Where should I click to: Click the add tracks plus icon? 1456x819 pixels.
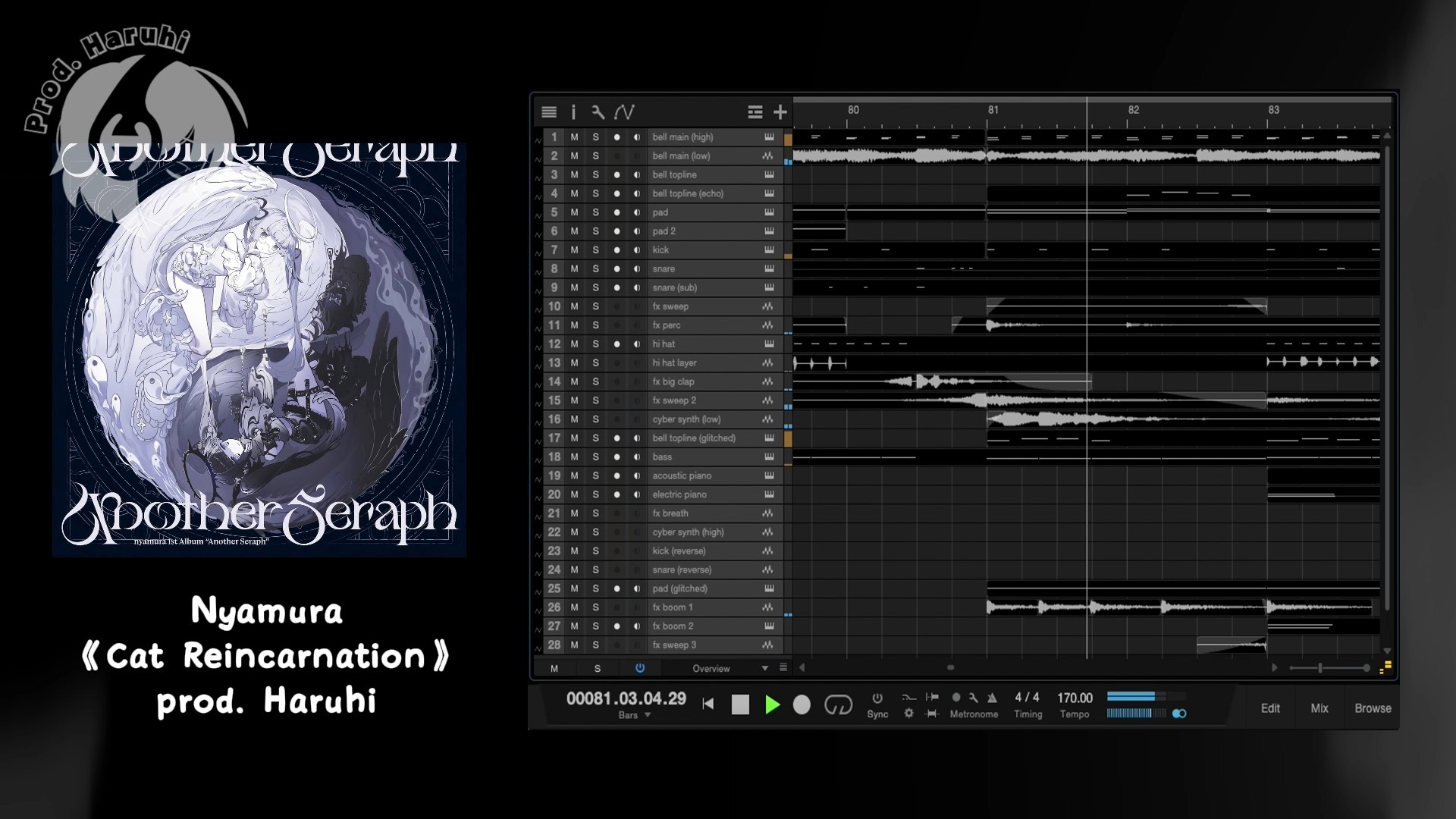point(780,112)
